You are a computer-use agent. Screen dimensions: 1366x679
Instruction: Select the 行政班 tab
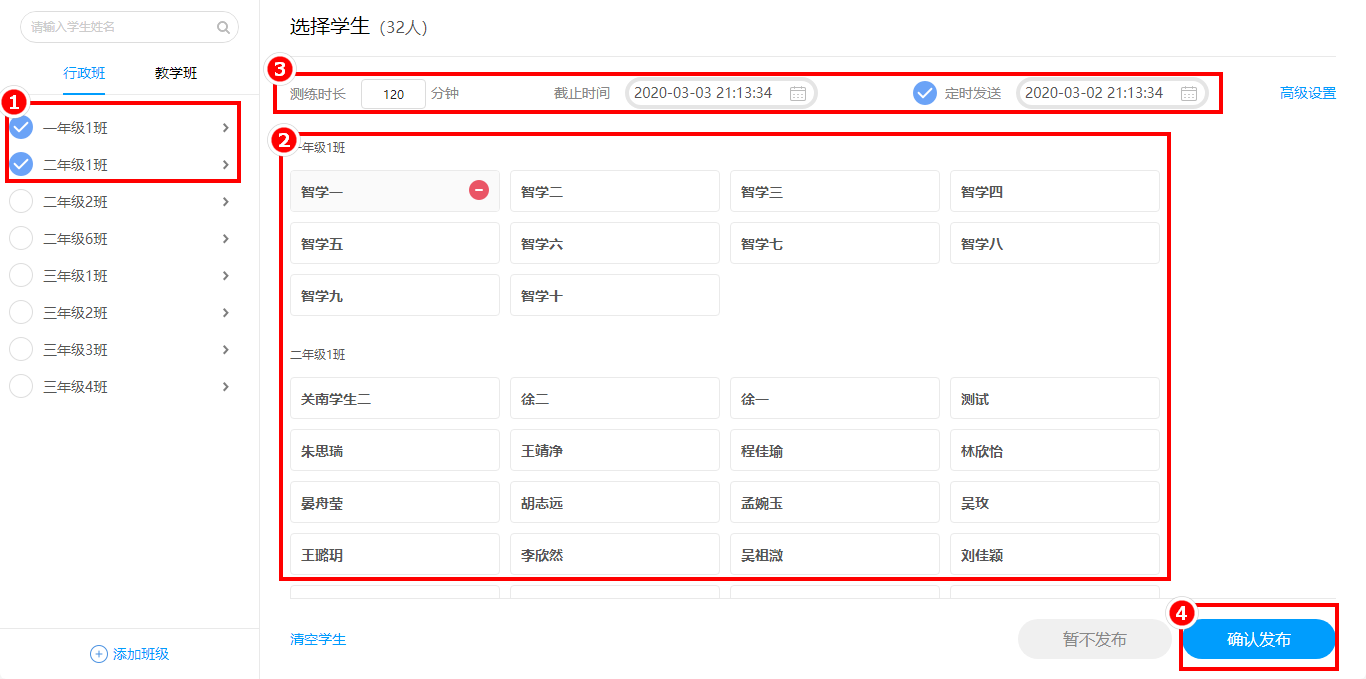tap(84, 73)
